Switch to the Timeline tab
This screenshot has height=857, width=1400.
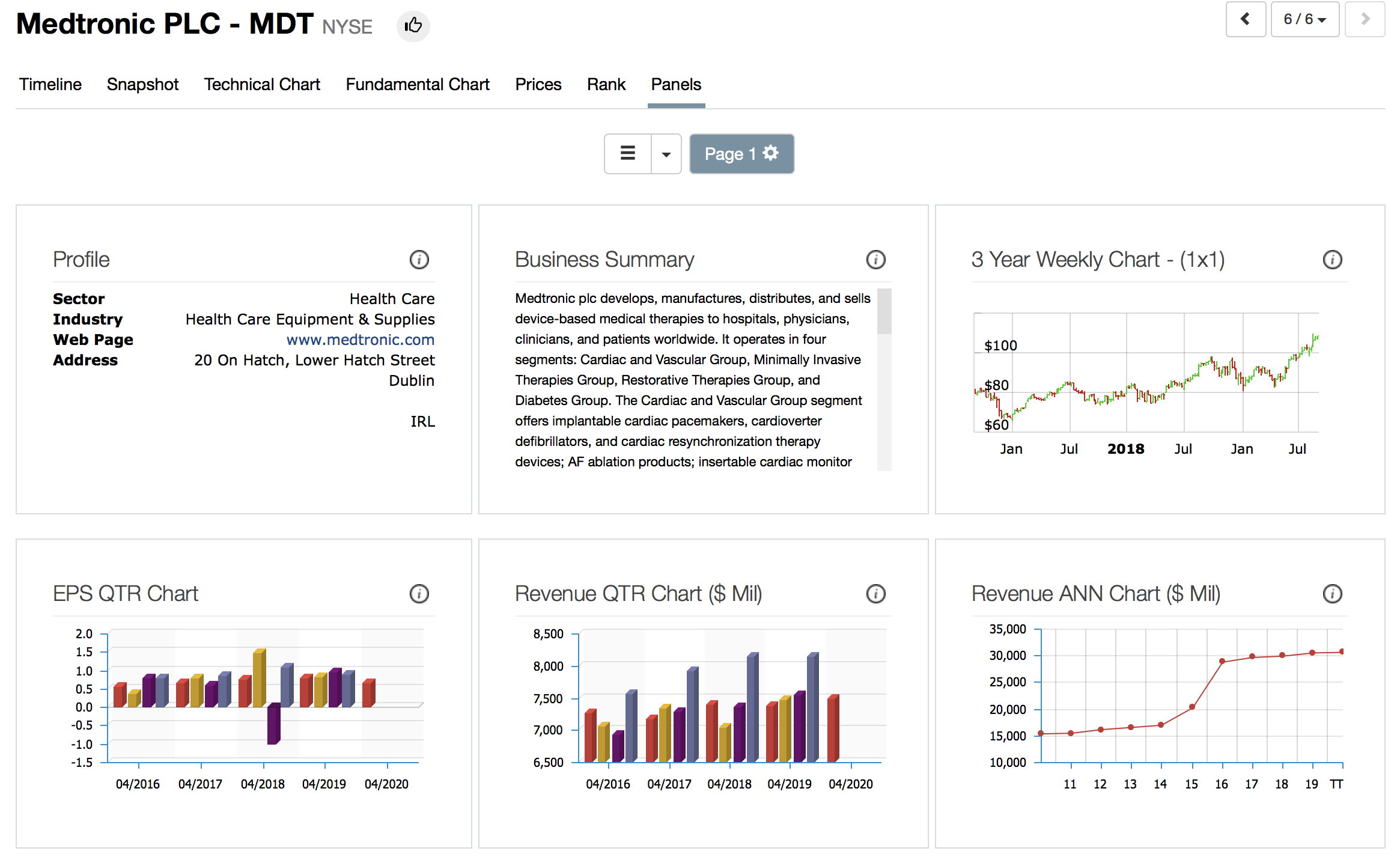(x=50, y=84)
